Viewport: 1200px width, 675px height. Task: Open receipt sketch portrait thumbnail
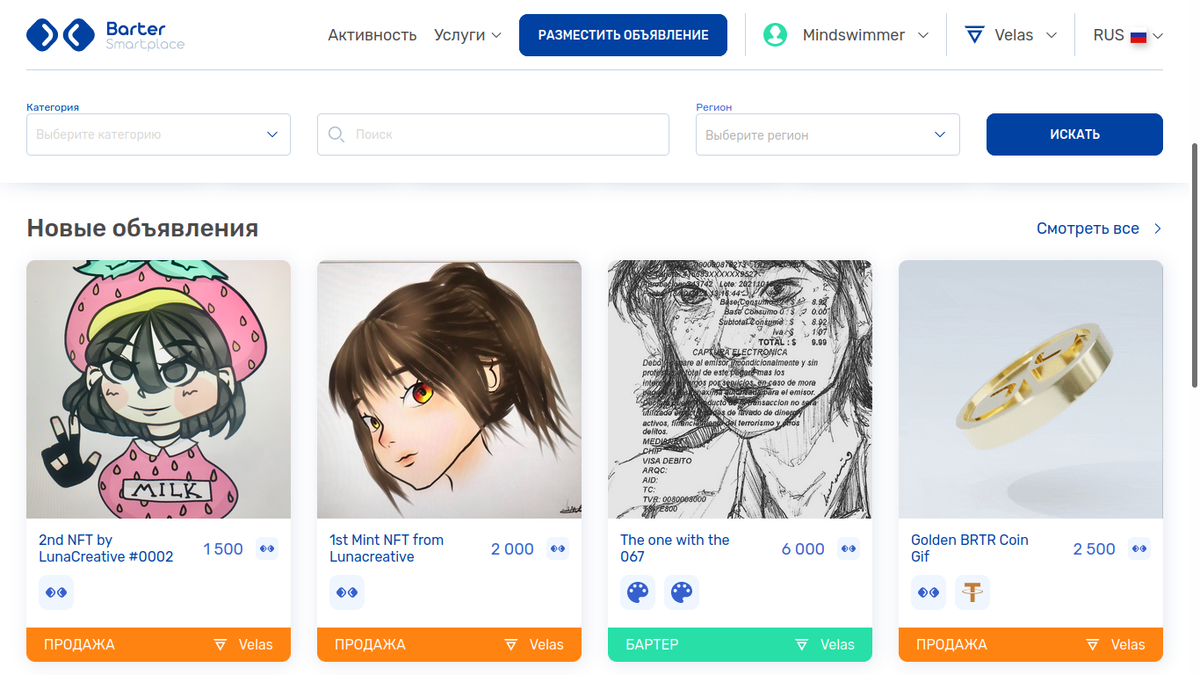[740, 389]
